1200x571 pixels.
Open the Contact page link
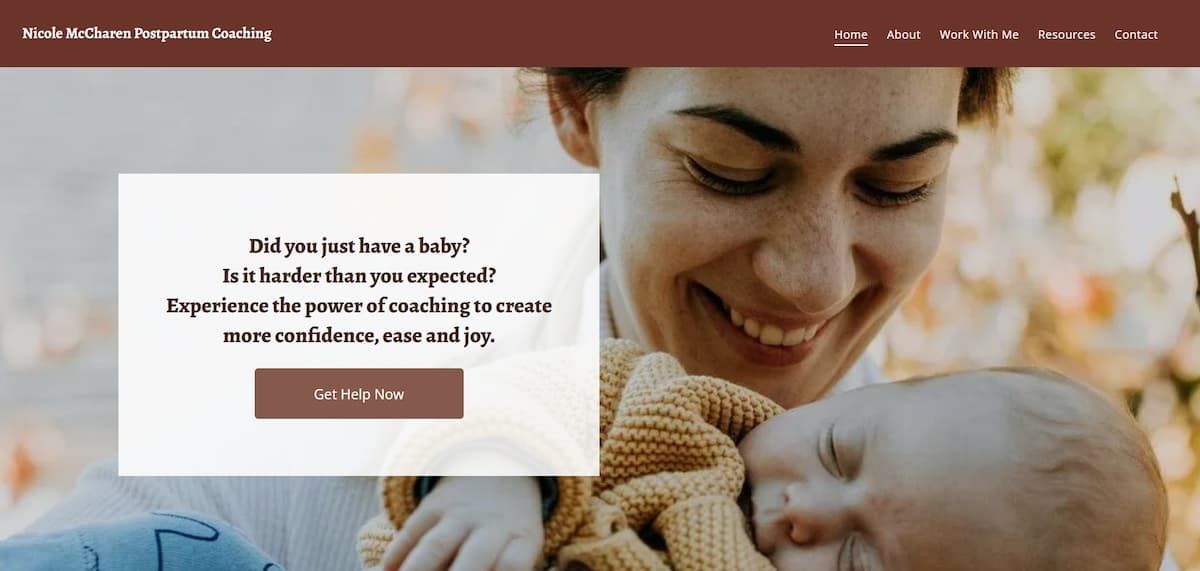(x=1136, y=34)
